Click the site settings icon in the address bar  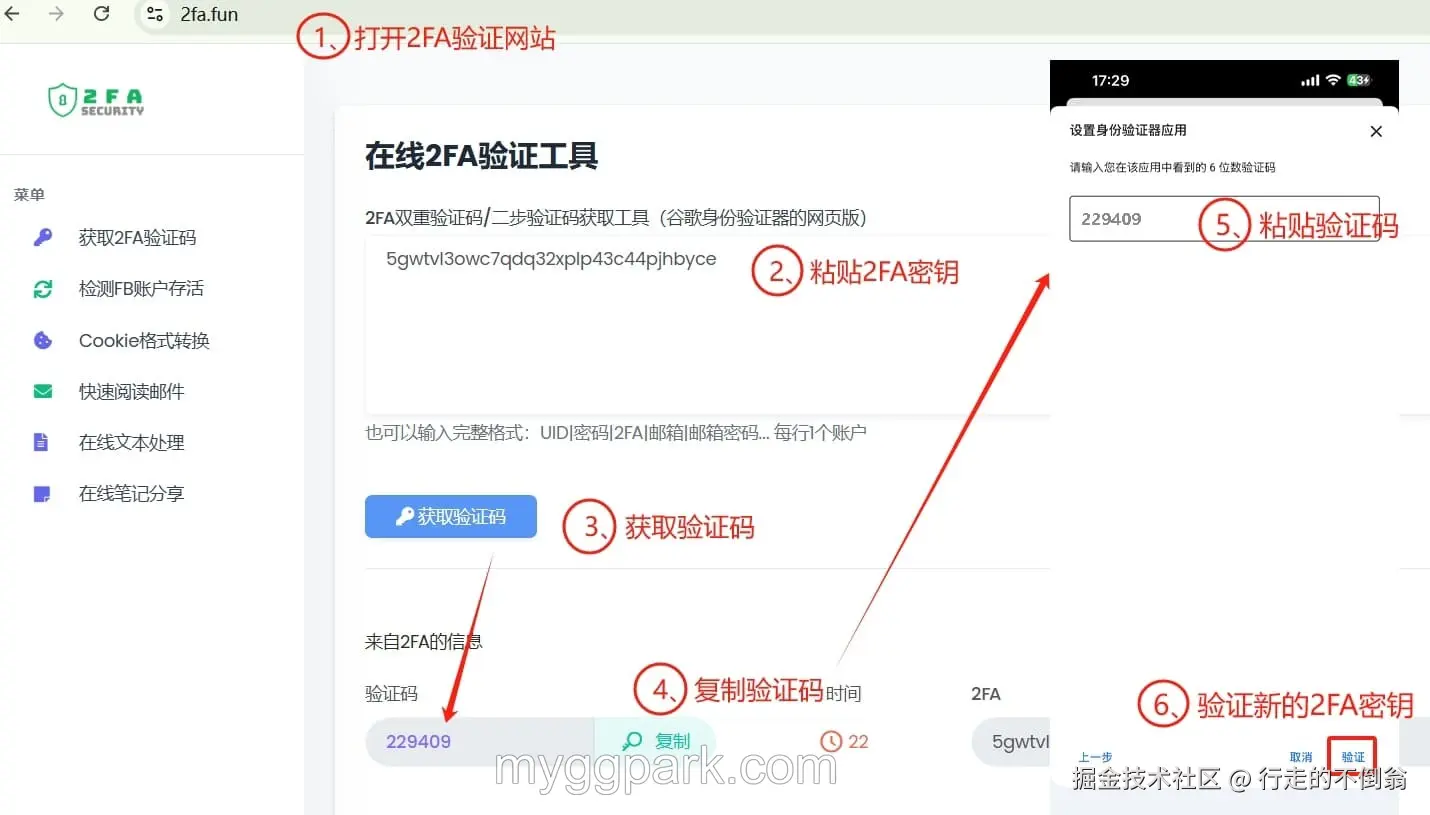[155, 14]
